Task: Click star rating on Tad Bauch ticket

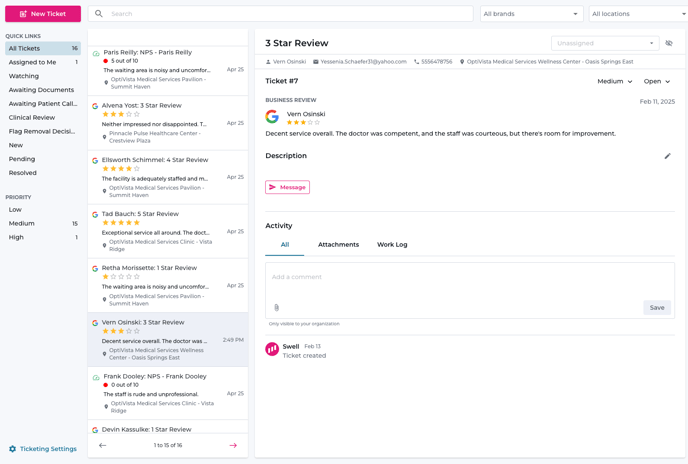Action: pos(121,223)
